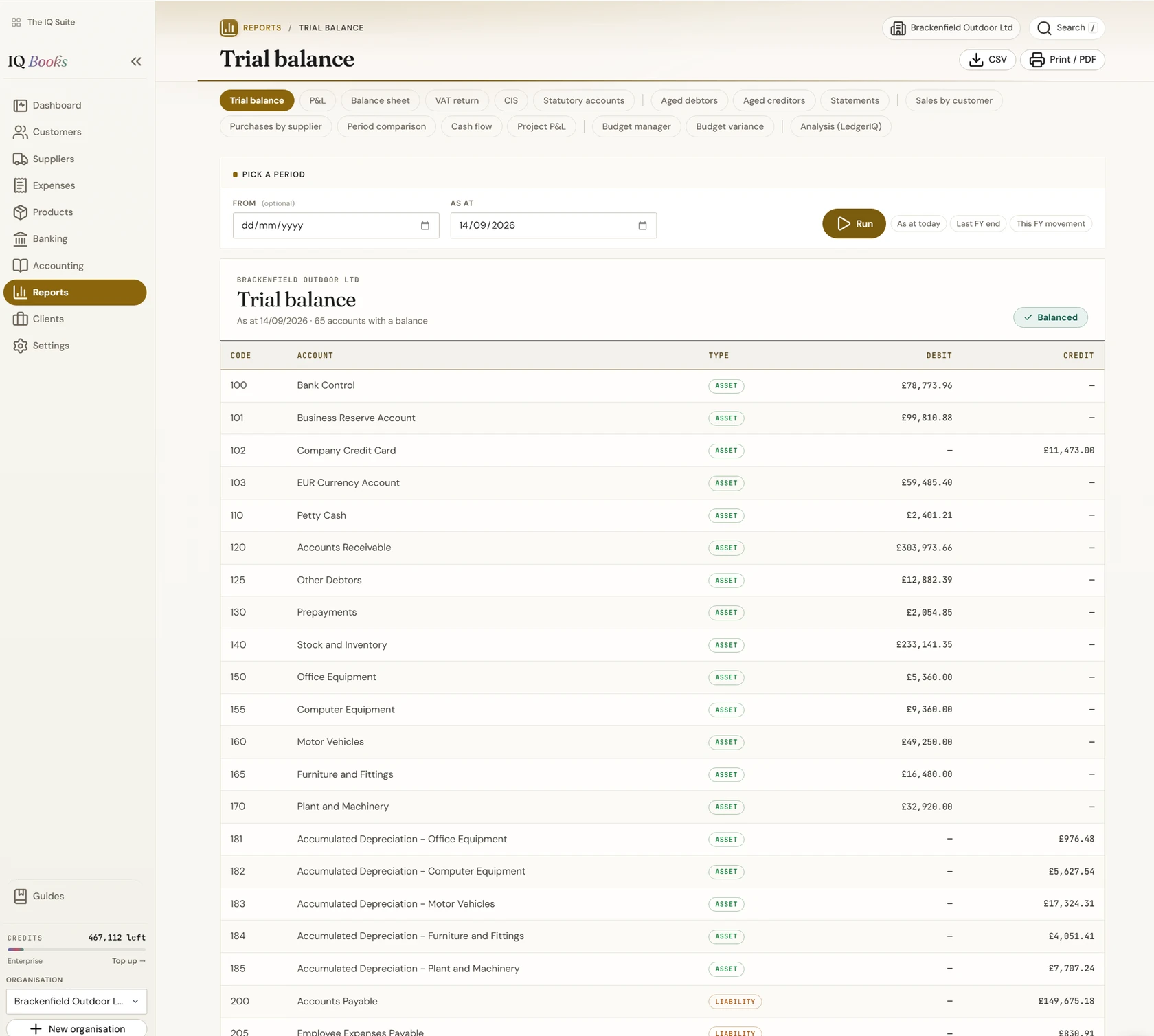The width and height of the screenshot is (1154, 1036).
Task: Open Brackenfield Outdoor Ltd company switcher
Action: 951,28
